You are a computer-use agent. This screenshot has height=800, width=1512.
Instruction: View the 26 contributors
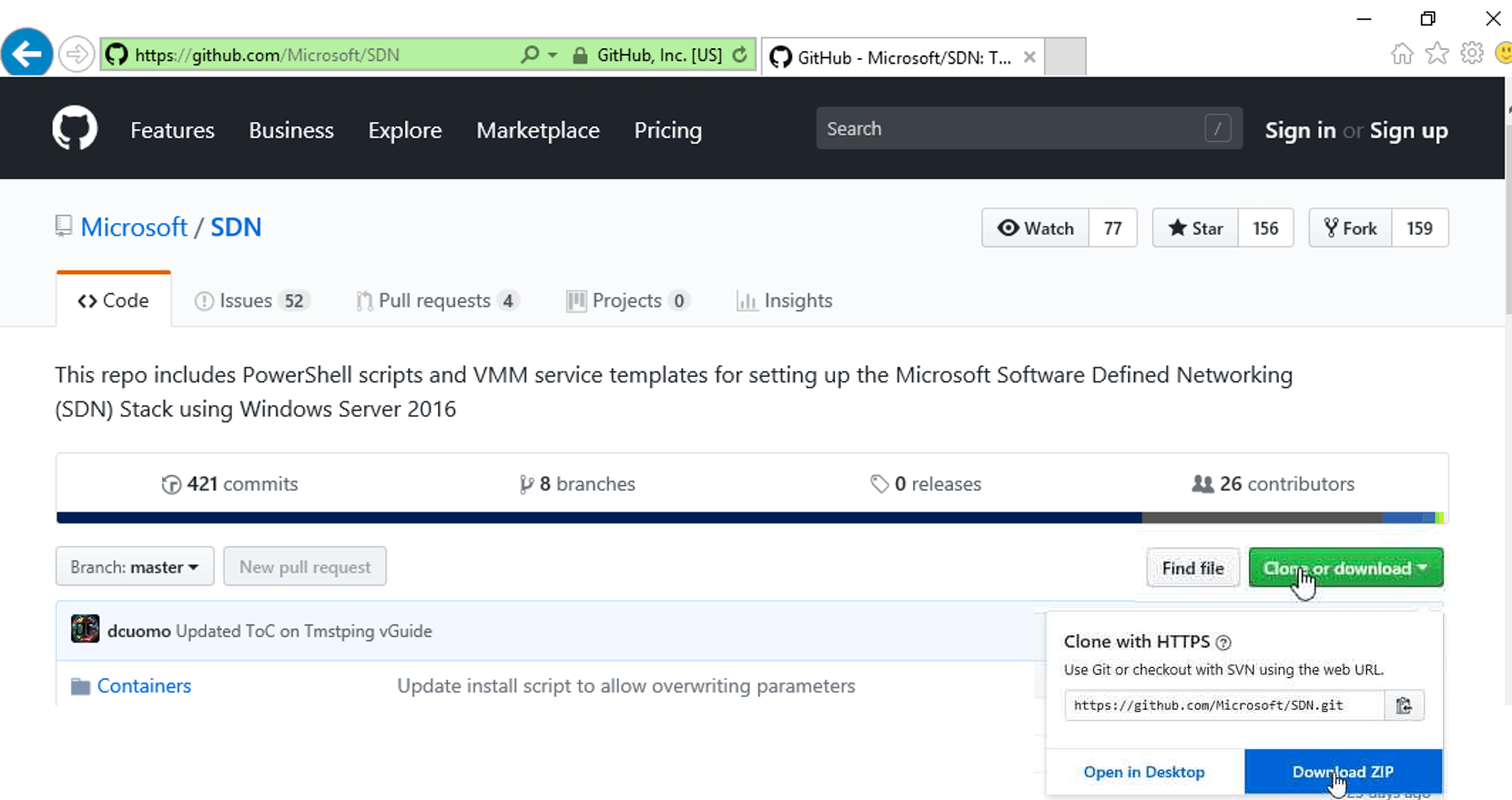(1273, 484)
